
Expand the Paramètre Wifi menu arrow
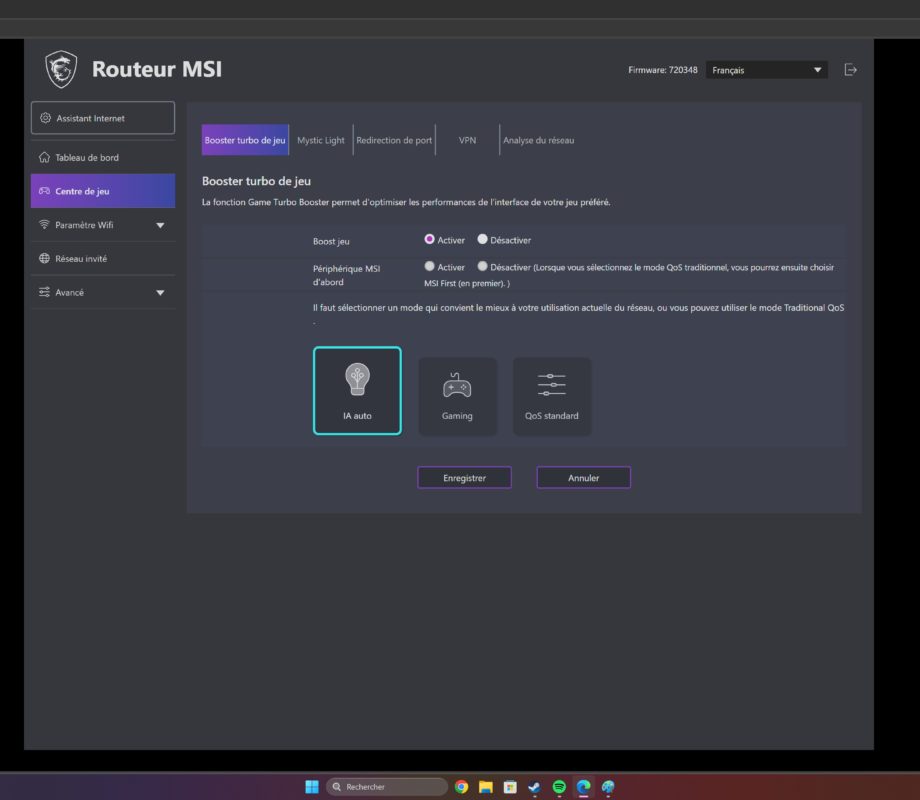click(160, 225)
